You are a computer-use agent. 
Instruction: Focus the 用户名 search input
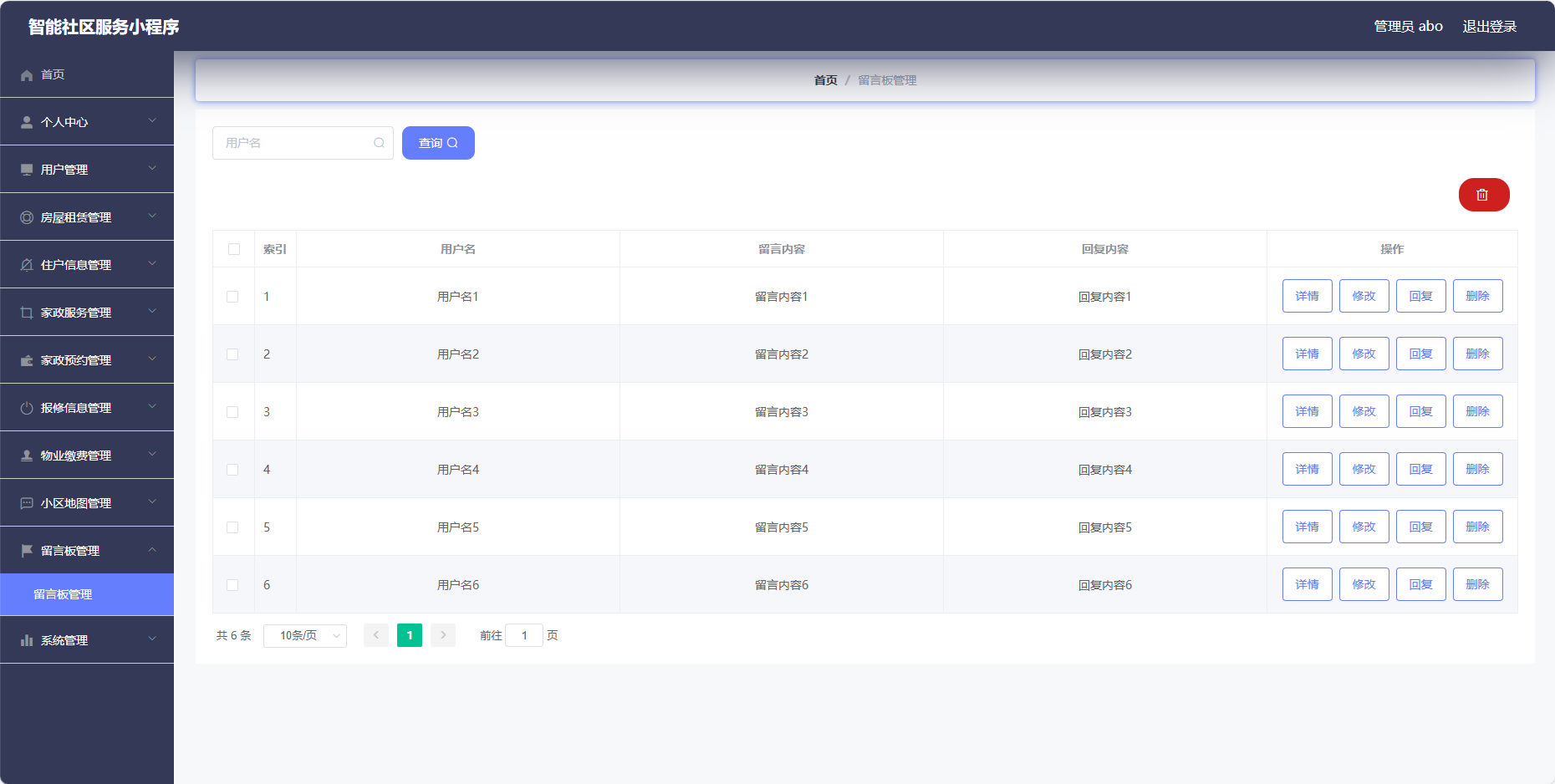pos(303,143)
